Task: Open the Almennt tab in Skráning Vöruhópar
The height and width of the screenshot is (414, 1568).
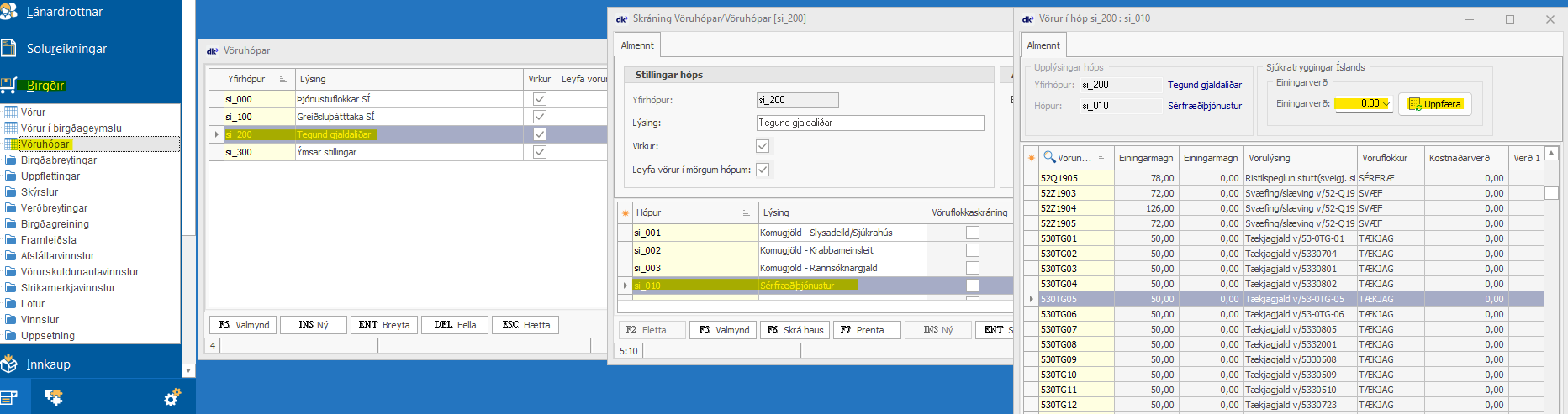Action: pyautogui.click(x=637, y=45)
